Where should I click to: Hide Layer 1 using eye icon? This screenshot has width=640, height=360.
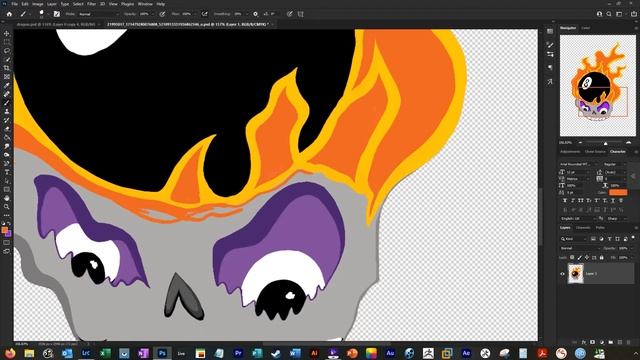(562, 274)
